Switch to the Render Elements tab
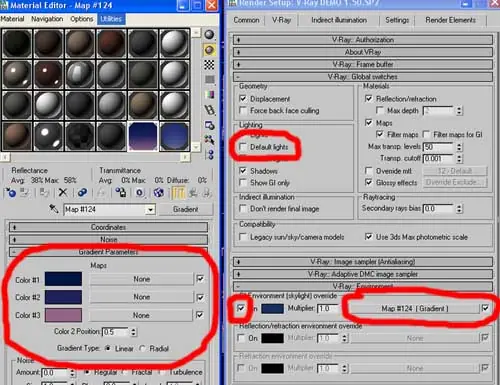Viewport: 500px width, 385px height. pos(450,20)
